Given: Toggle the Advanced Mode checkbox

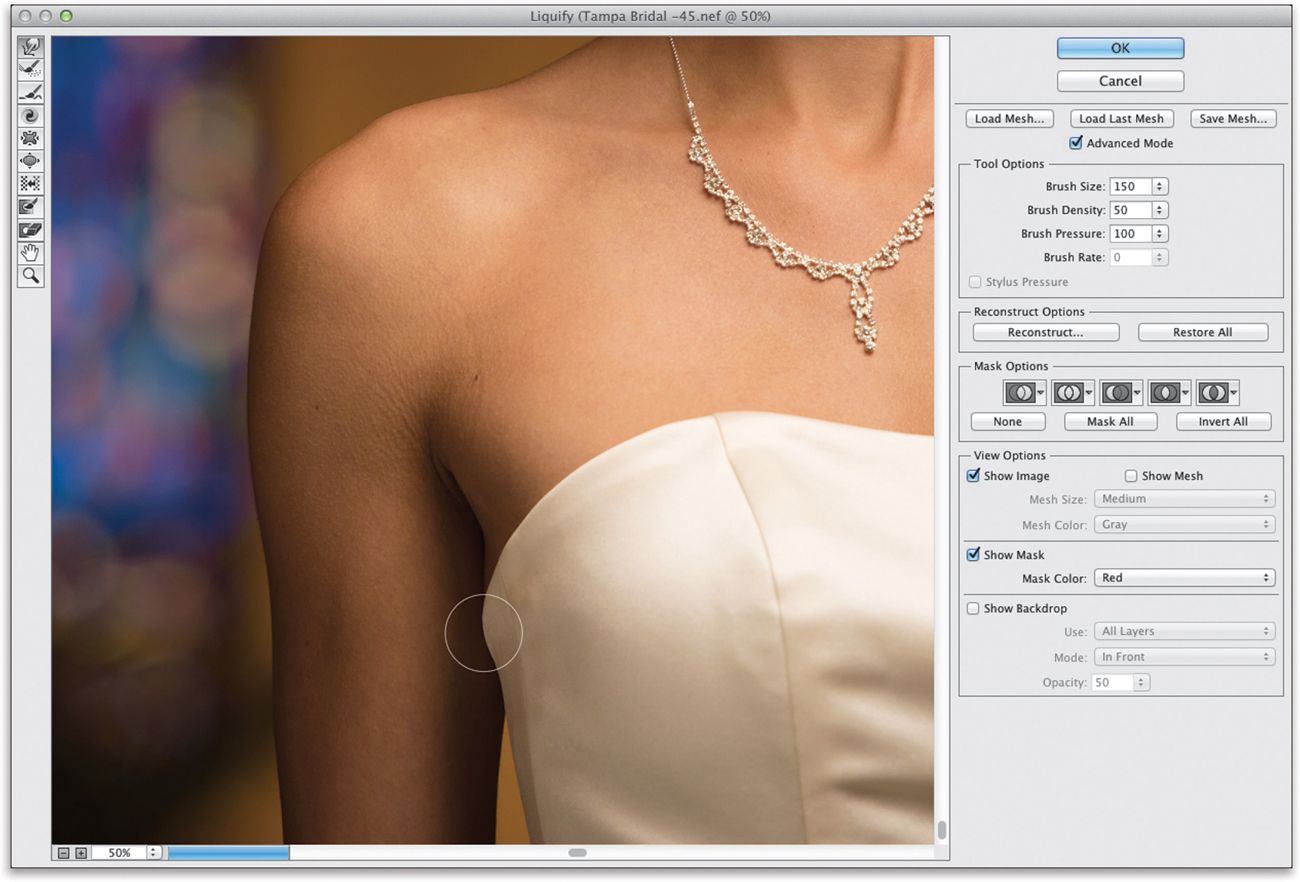Looking at the screenshot, I should click(x=1076, y=143).
